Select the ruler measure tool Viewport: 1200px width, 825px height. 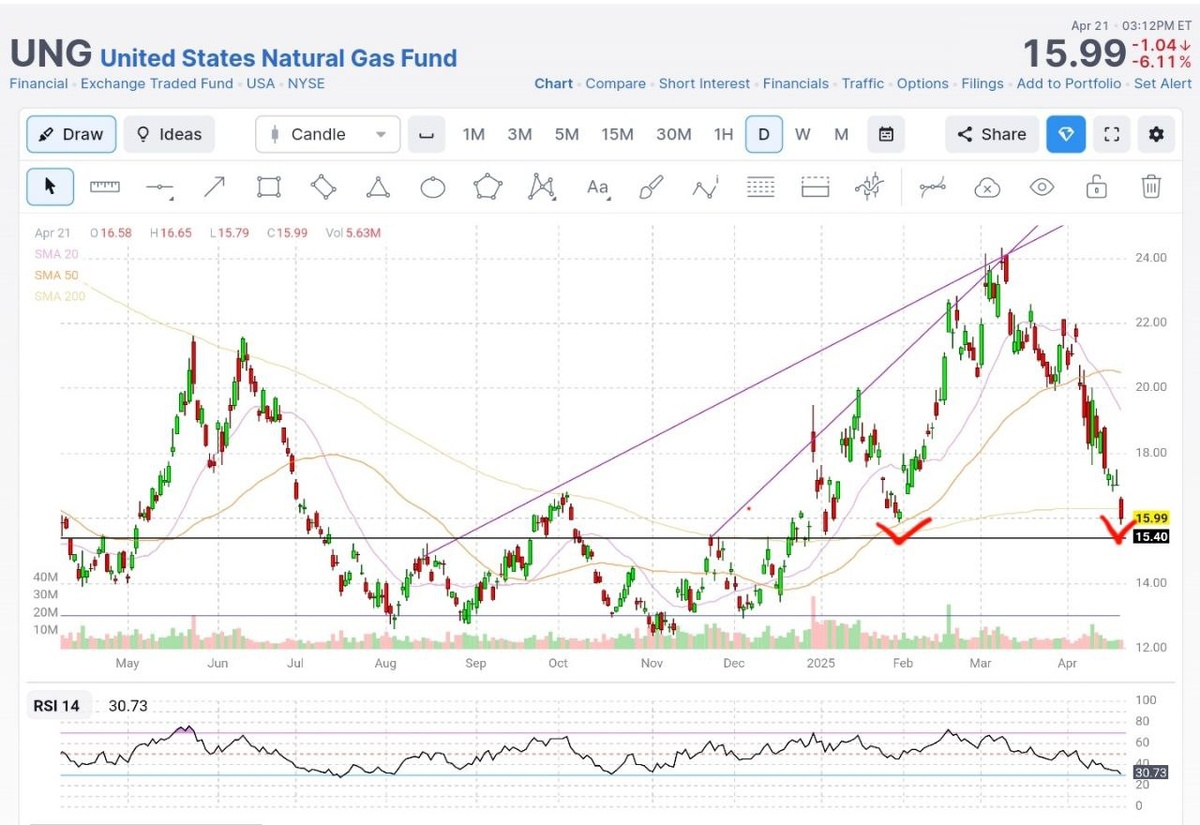point(105,186)
